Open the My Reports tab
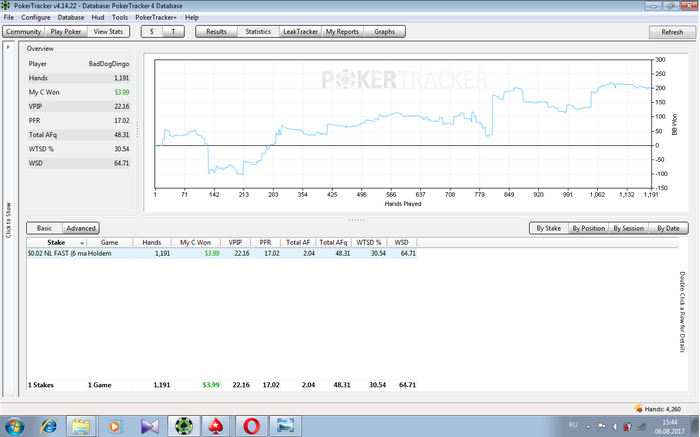Viewport: 700px width, 437px height. coord(342,32)
